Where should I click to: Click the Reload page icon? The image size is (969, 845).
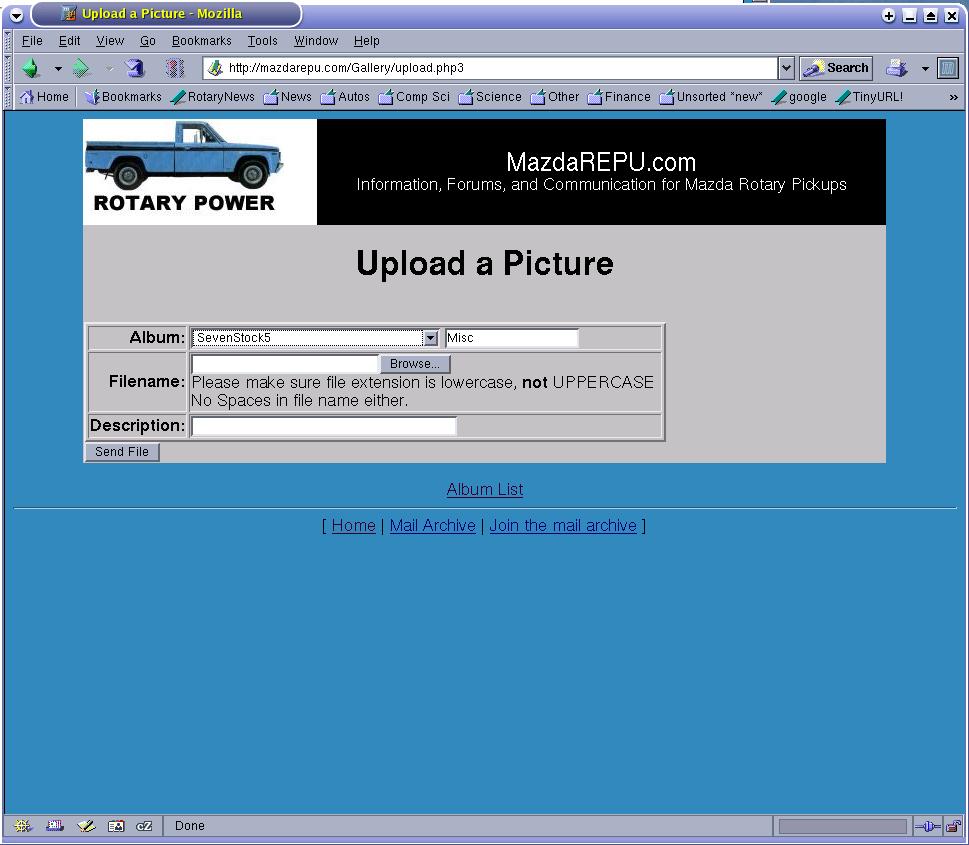point(134,68)
